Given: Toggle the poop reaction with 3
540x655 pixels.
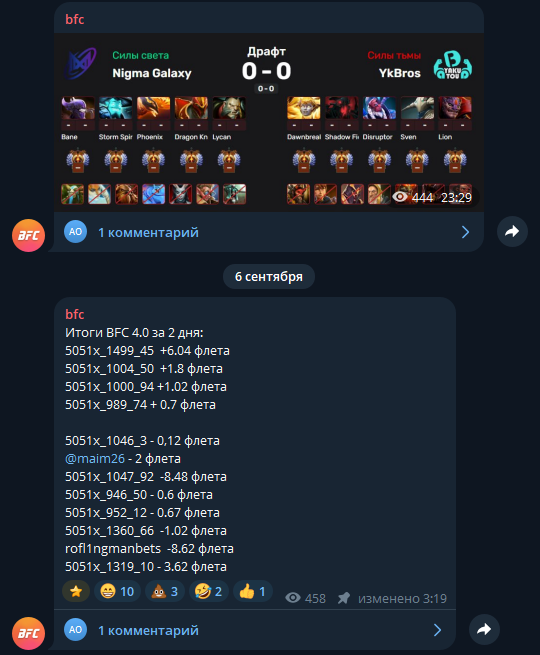Looking at the screenshot, I should 165,591.
